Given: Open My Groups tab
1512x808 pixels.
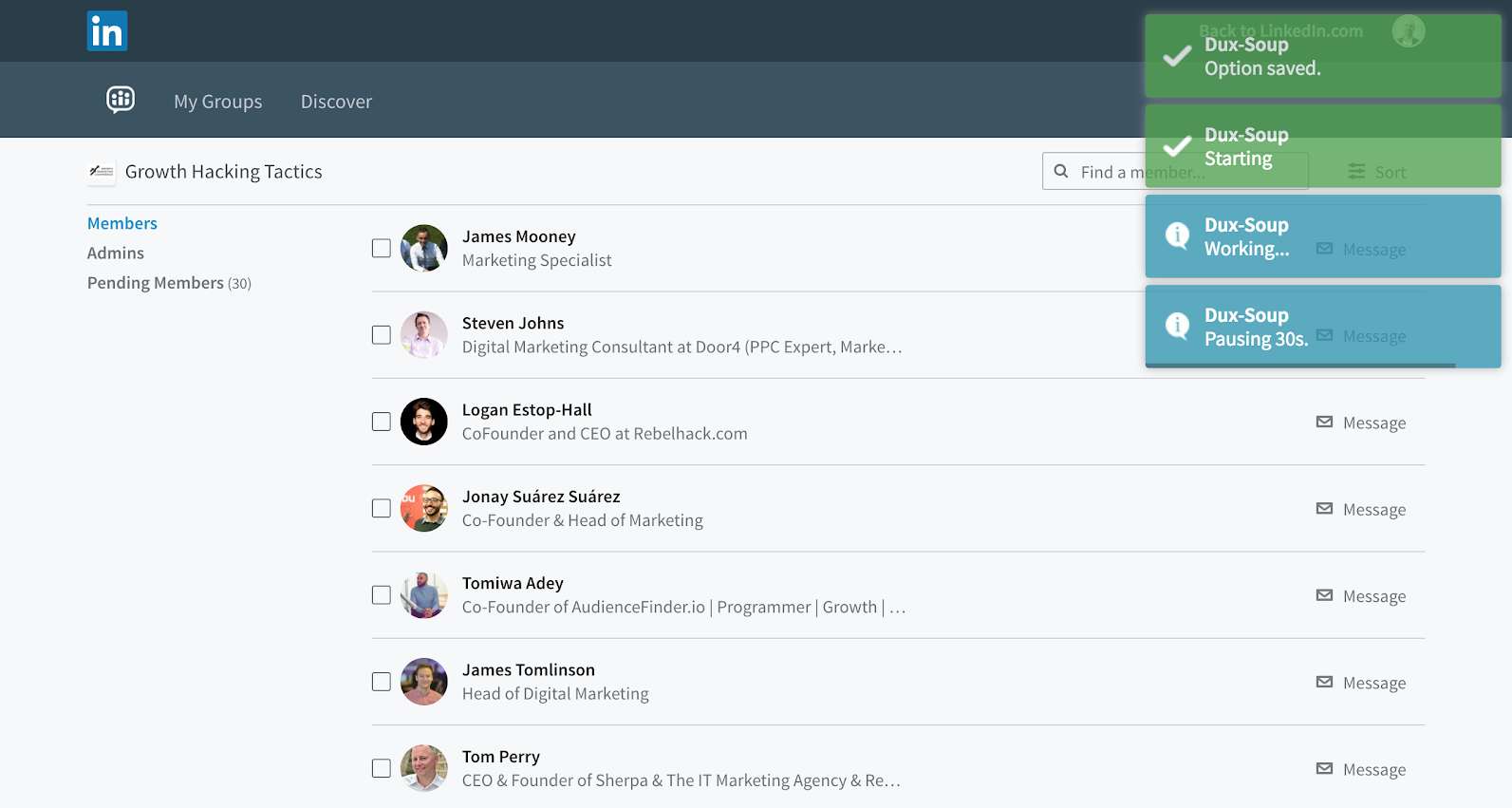Looking at the screenshot, I should tap(217, 102).
